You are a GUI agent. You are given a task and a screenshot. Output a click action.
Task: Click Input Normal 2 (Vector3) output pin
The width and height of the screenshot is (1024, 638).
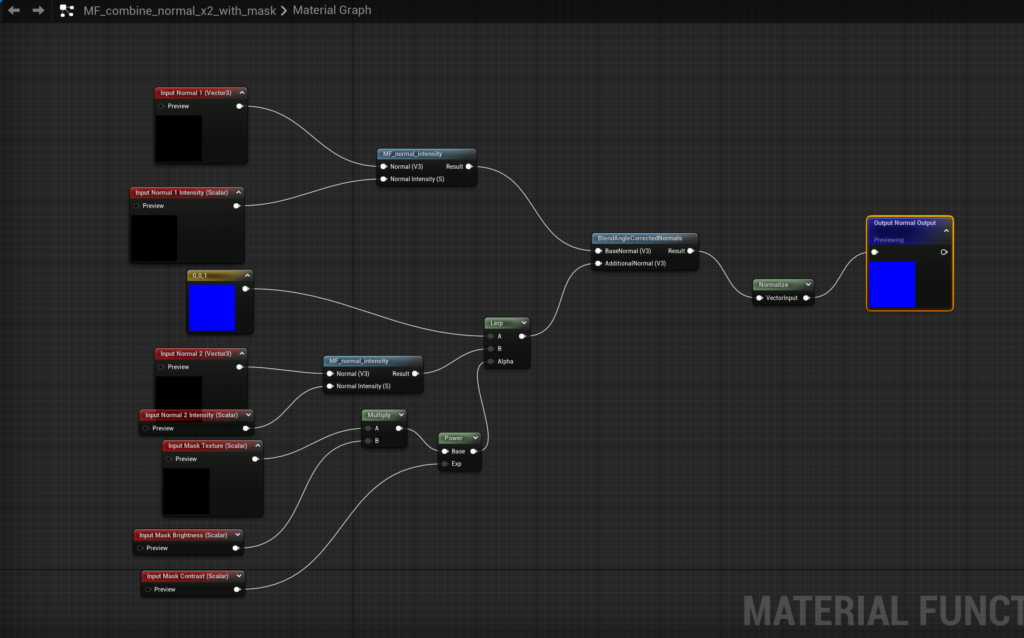click(240, 367)
